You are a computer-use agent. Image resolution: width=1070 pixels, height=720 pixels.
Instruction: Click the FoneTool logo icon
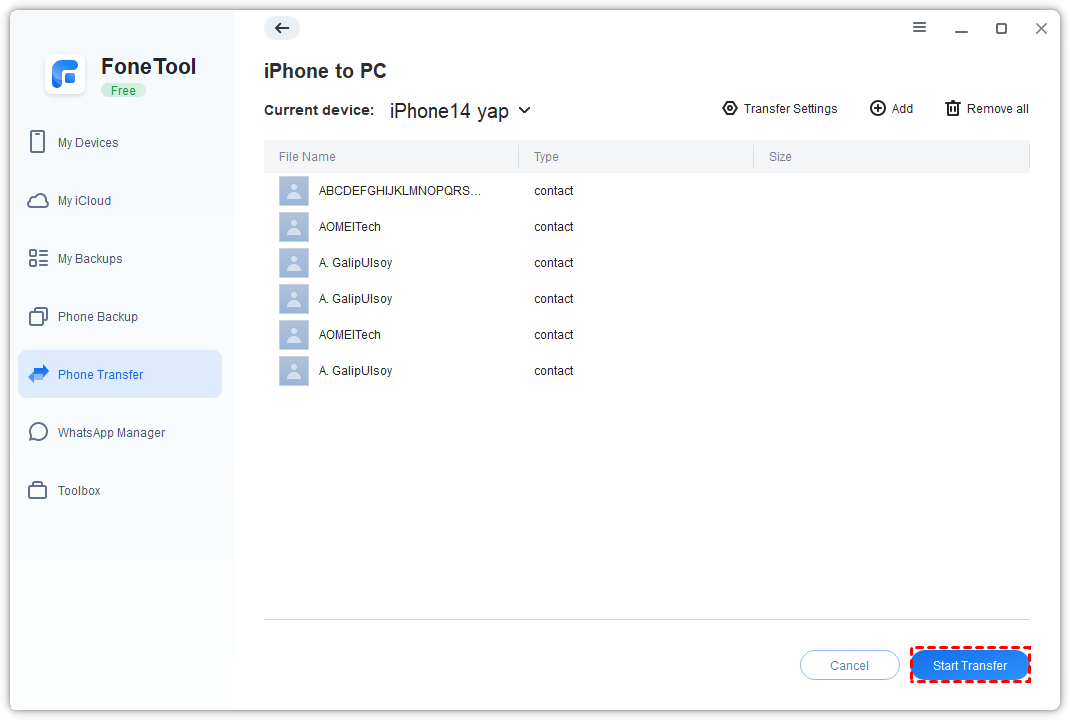pos(65,75)
